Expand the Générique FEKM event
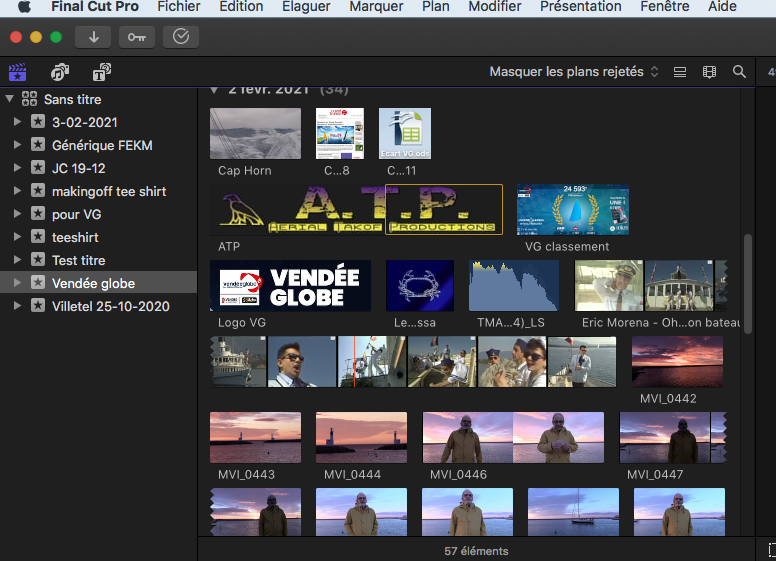Screen dimensions: 776x561 point(17,144)
